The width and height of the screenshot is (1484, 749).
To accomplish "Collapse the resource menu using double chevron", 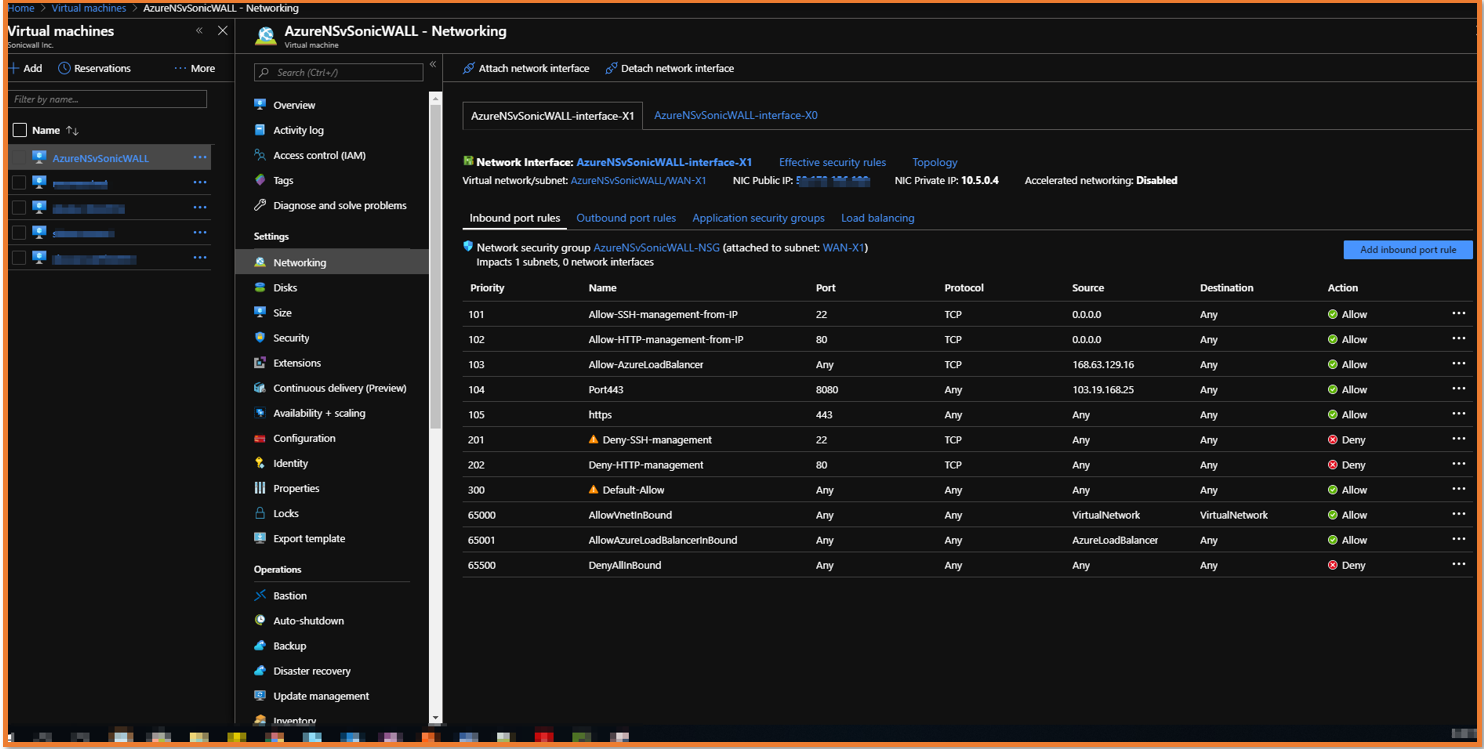I will click(x=433, y=64).
